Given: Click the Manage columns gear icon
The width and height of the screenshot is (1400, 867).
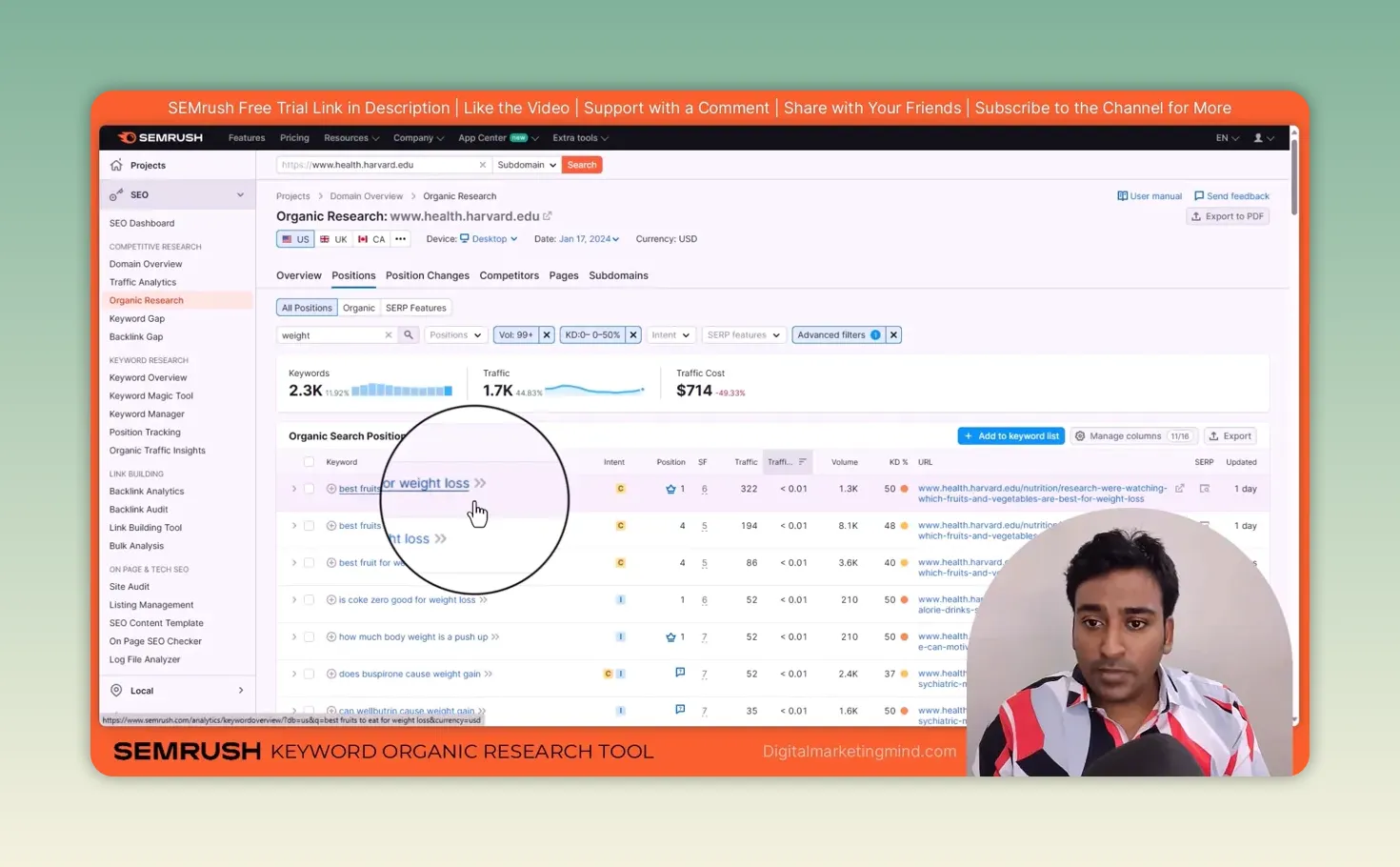Looking at the screenshot, I should (1080, 436).
